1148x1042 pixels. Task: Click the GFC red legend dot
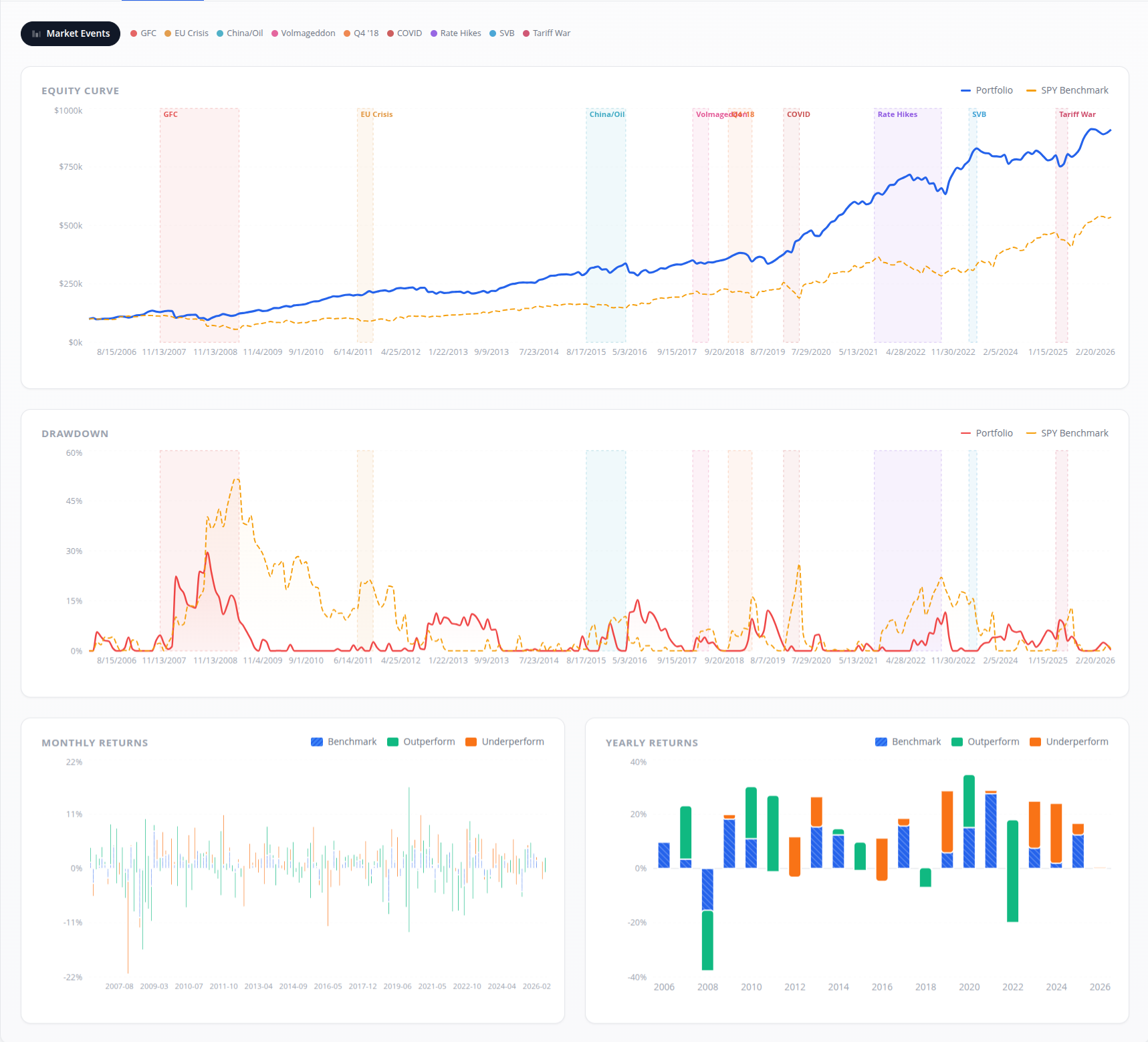pos(134,33)
